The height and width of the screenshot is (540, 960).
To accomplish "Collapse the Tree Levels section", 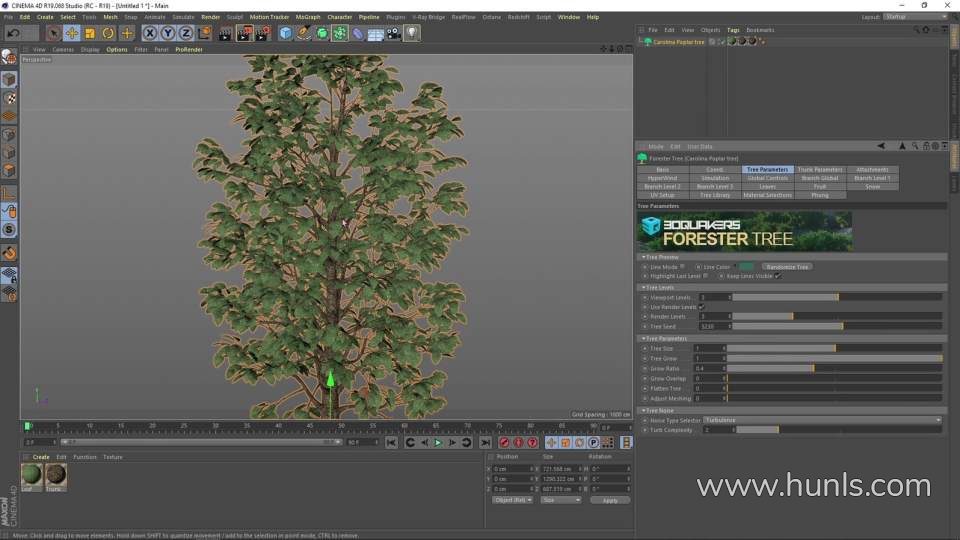I will [x=644, y=287].
